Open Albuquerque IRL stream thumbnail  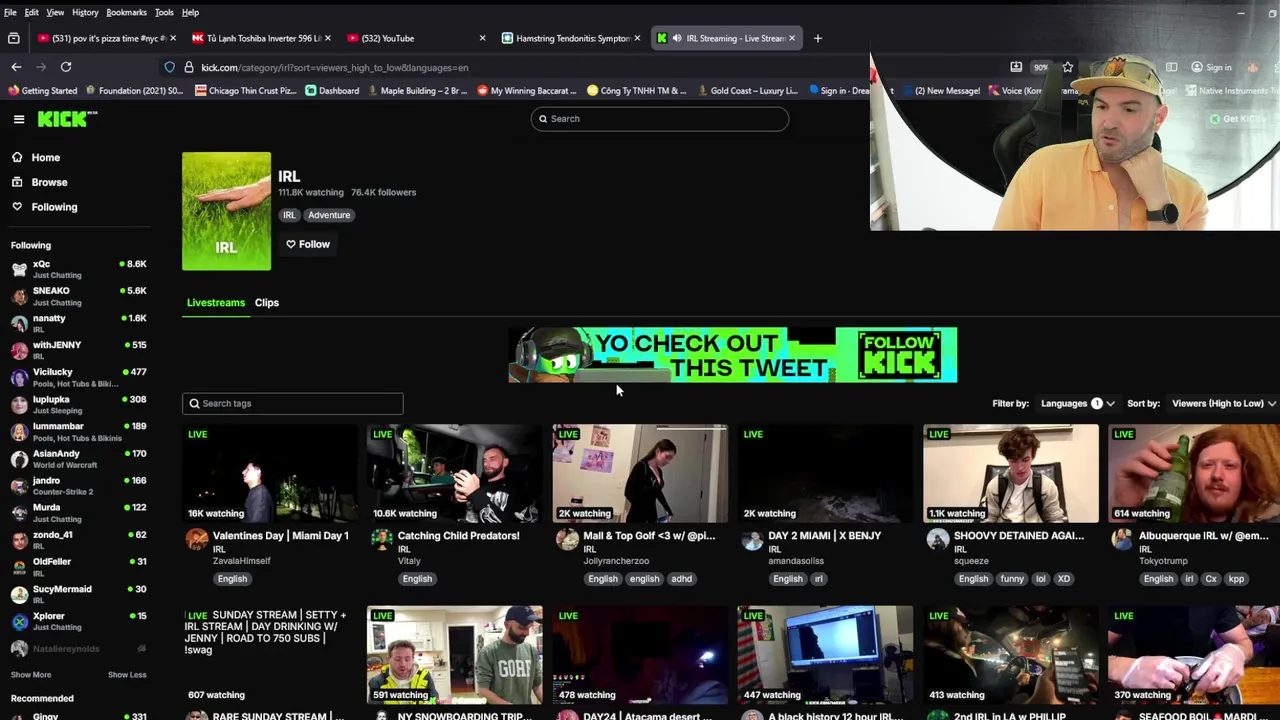click(1194, 473)
